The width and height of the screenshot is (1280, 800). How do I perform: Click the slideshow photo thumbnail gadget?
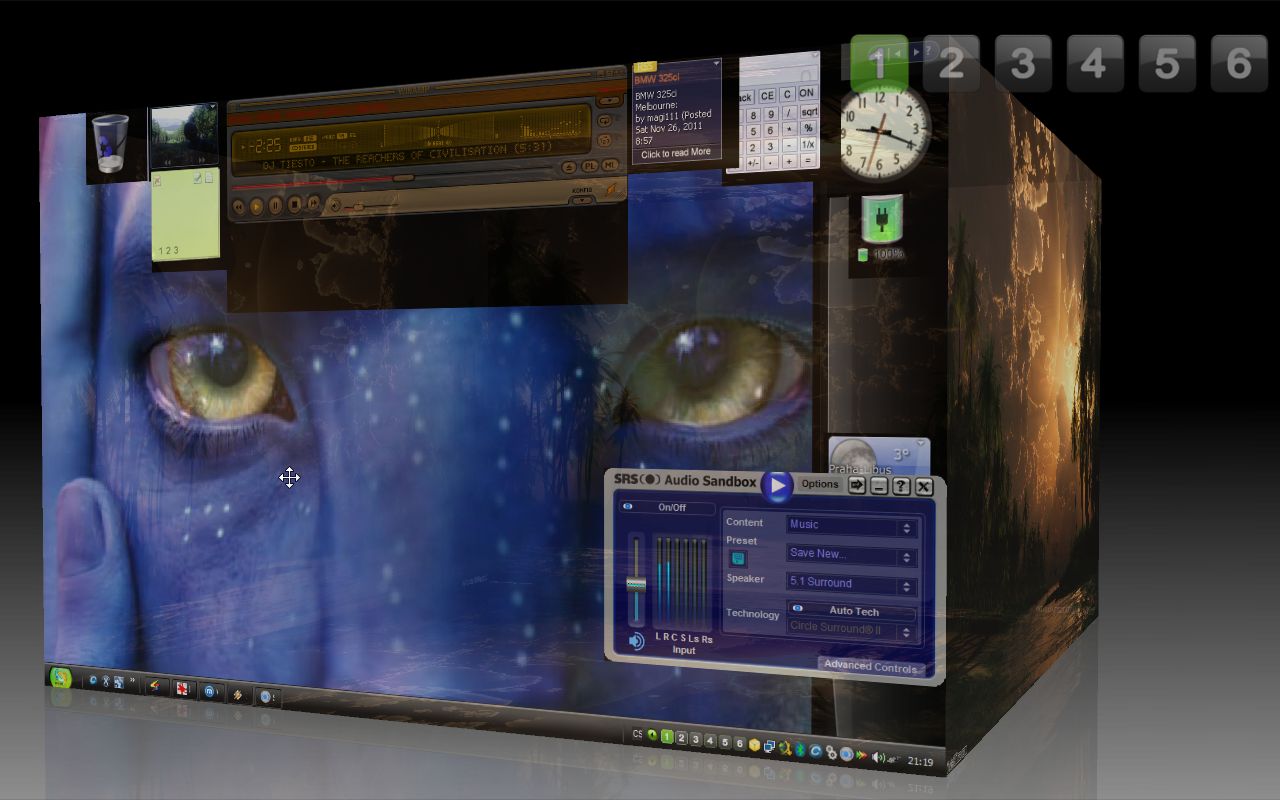[x=183, y=137]
